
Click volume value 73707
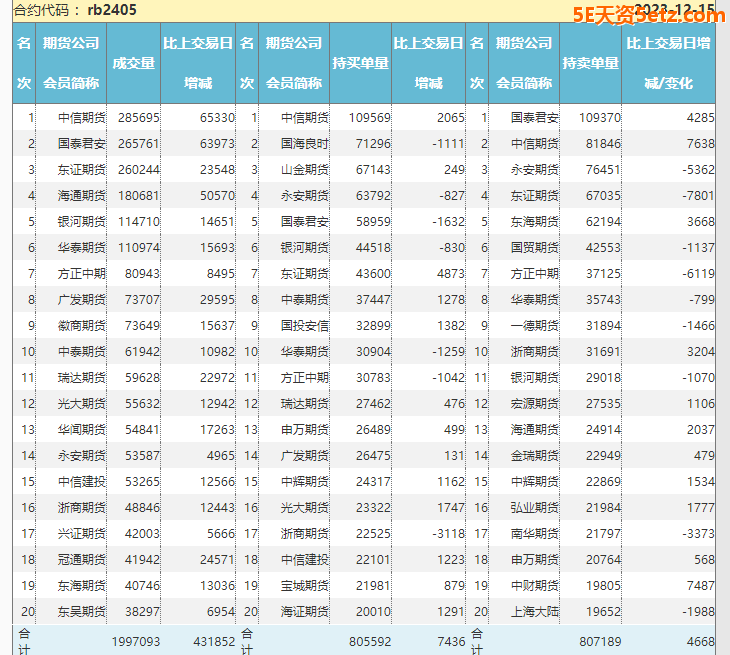pos(142,300)
